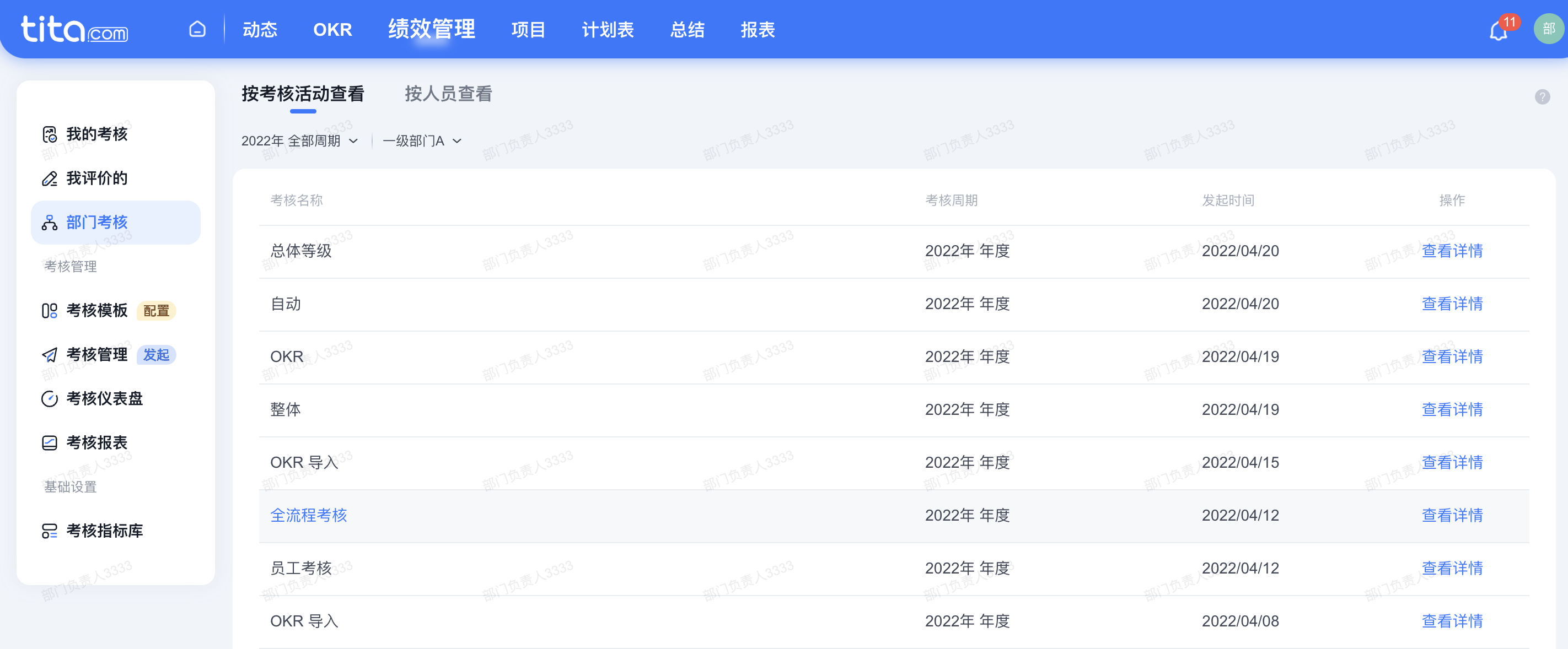Image resolution: width=1568 pixels, height=649 pixels.
Task: Click 查看详情 for OKR row
Action: 1452,356
